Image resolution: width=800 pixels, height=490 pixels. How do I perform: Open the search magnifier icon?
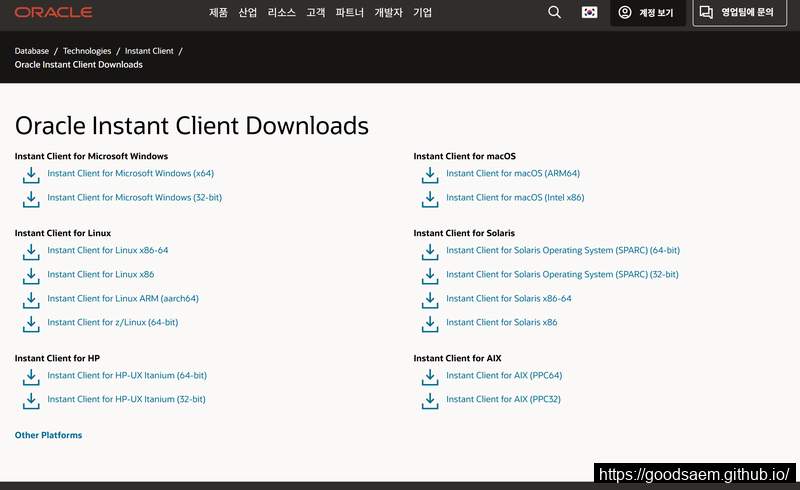pyautogui.click(x=554, y=12)
